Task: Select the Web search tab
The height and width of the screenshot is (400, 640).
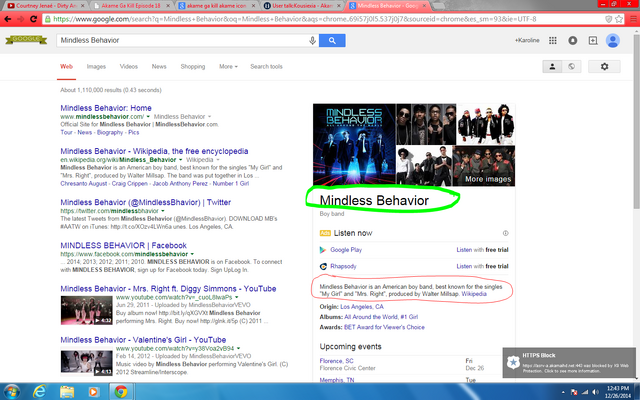Action: point(67,67)
